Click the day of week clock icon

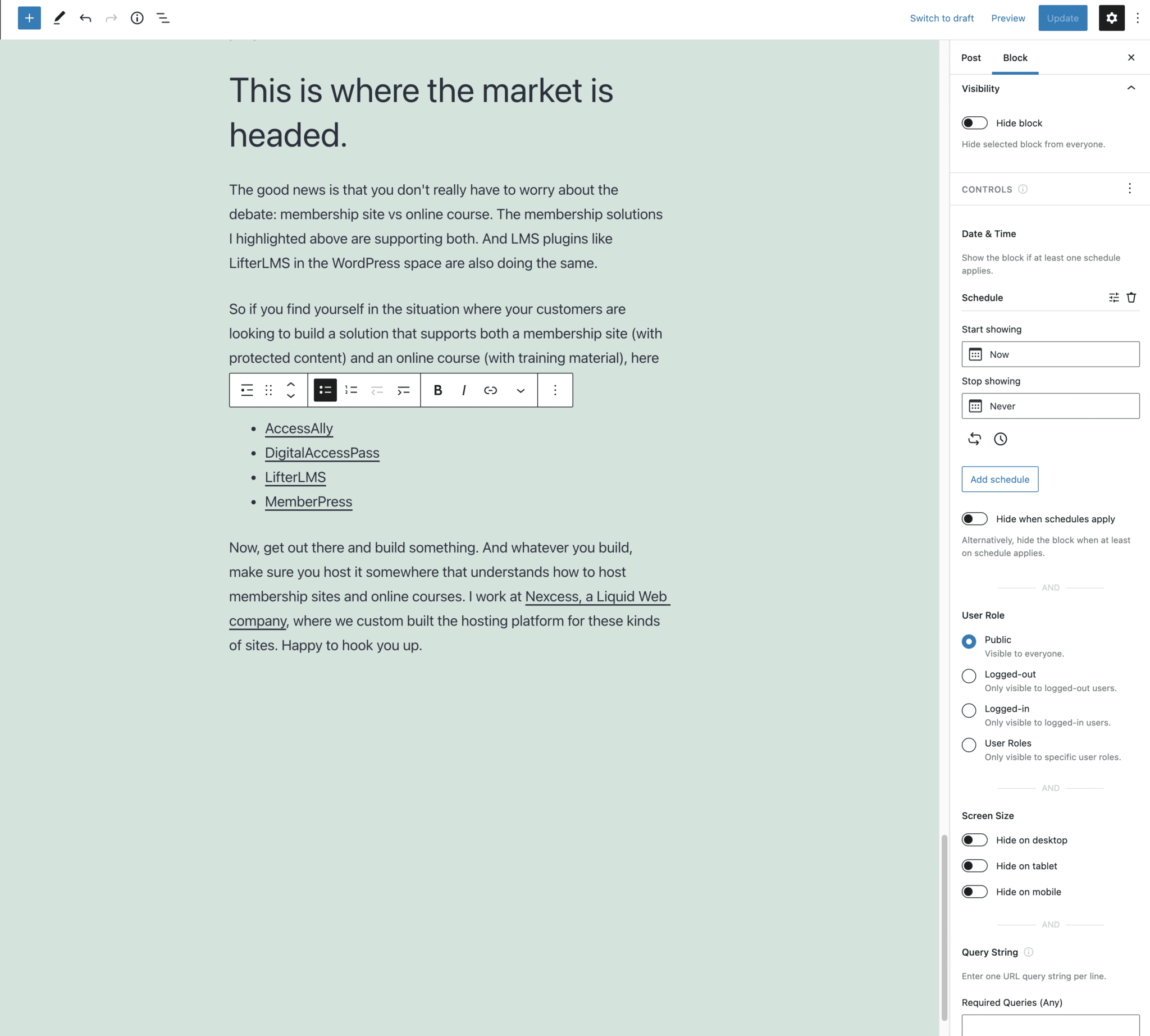pos(1000,439)
